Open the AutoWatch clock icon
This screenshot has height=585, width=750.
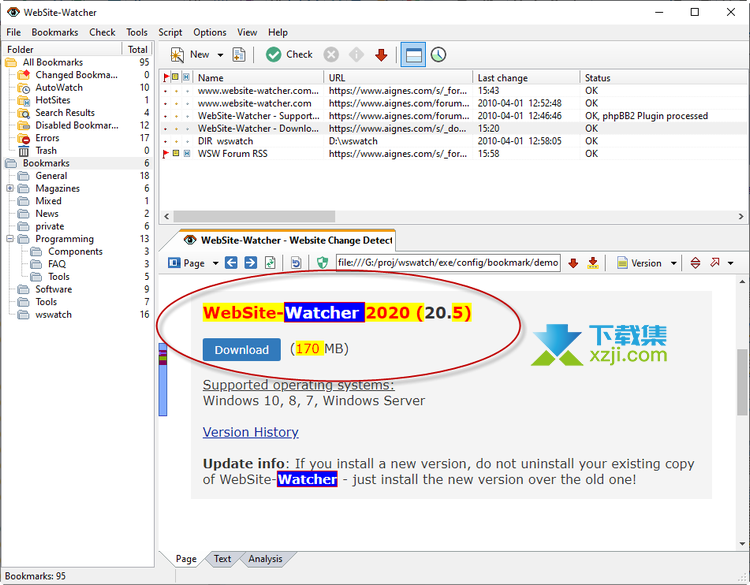coord(438,55)
